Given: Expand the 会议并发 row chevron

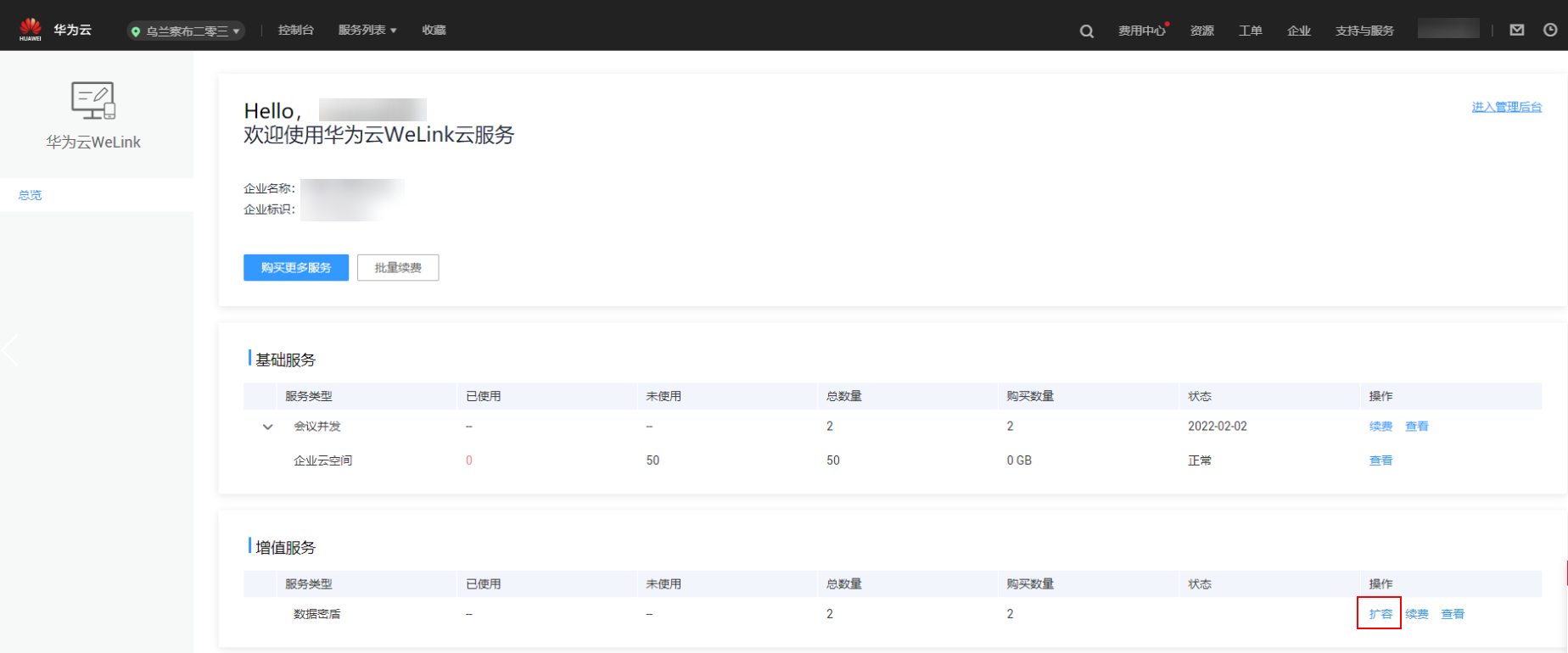Looking at the screenshot, I should tap(267, 427).
